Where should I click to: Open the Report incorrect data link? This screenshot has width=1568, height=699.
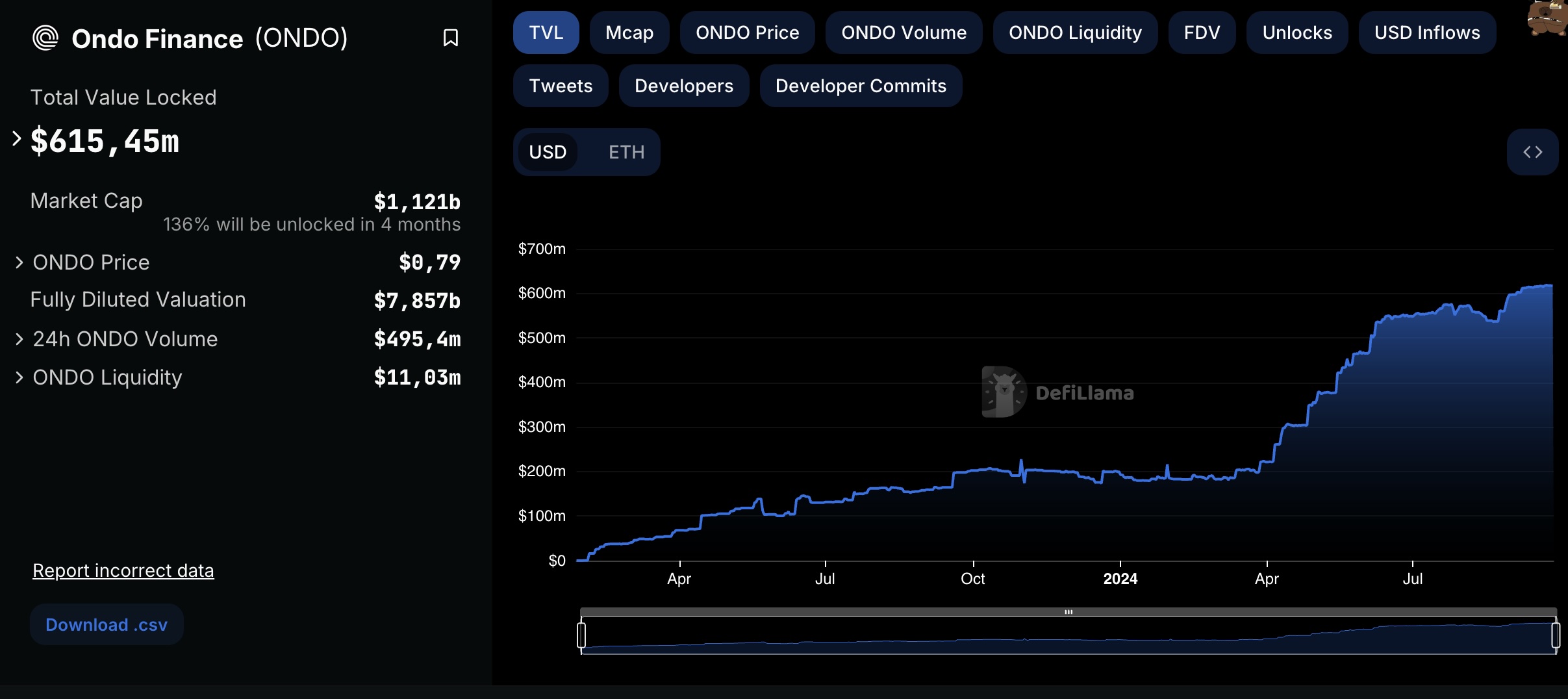click(123, 570)
